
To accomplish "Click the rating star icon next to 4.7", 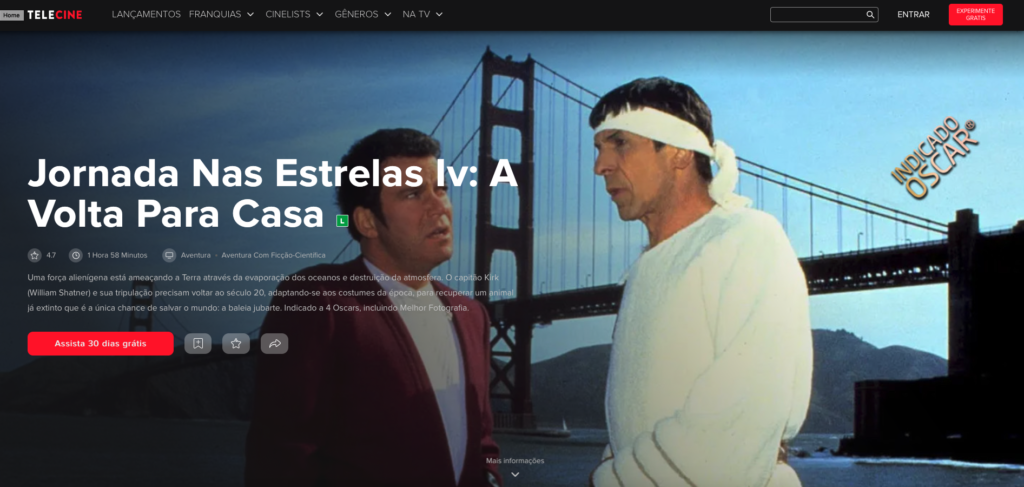I will (x=35, y=255).
